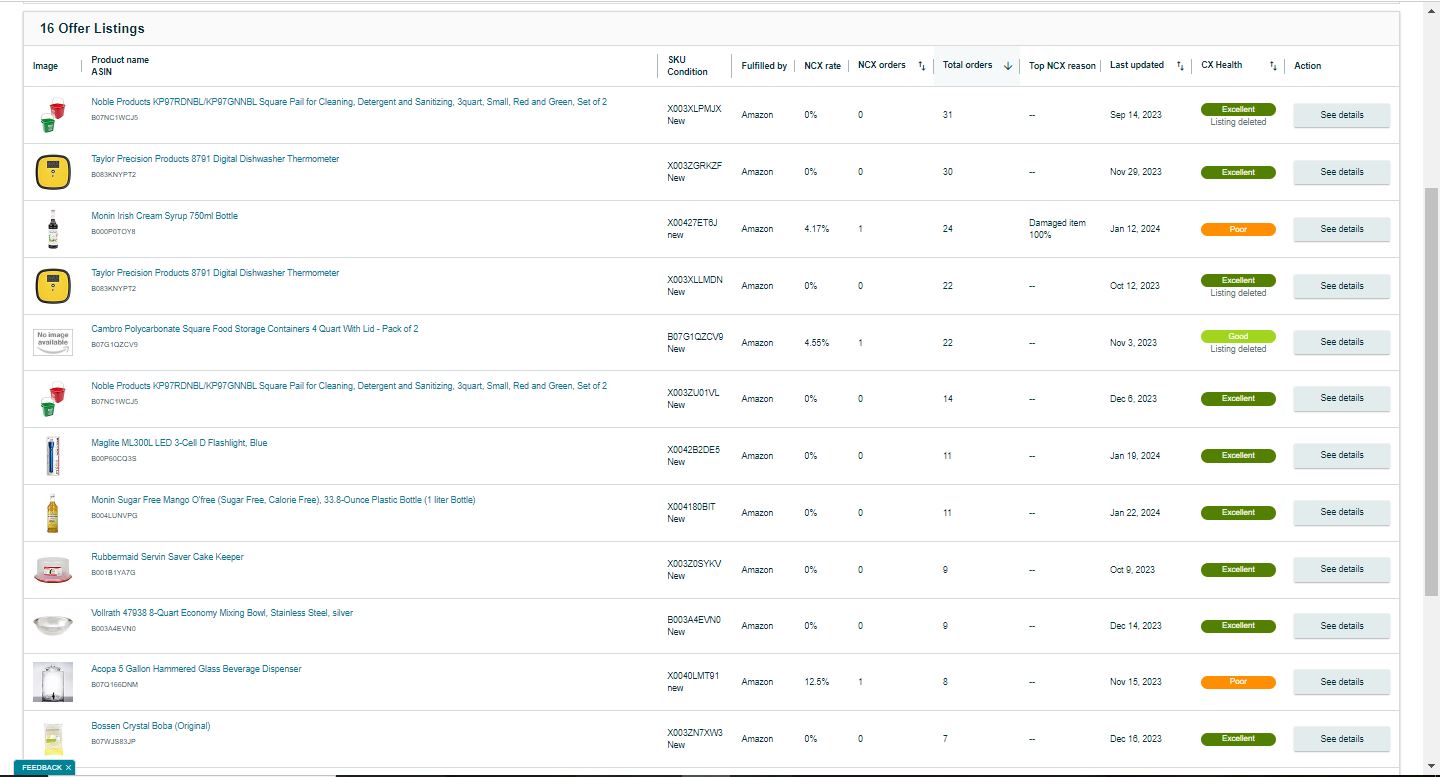
Task: Open the Cambro Polycarbonate Food Storage Containers link
Action: pyautogui.click(x=255, y=329)
